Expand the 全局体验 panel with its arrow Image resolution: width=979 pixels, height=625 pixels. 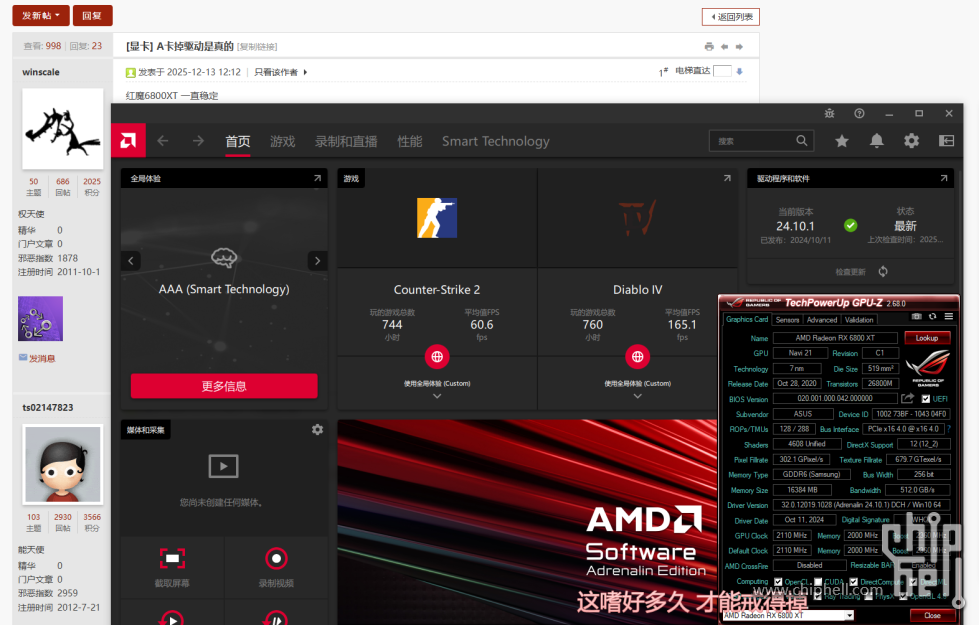317,177
